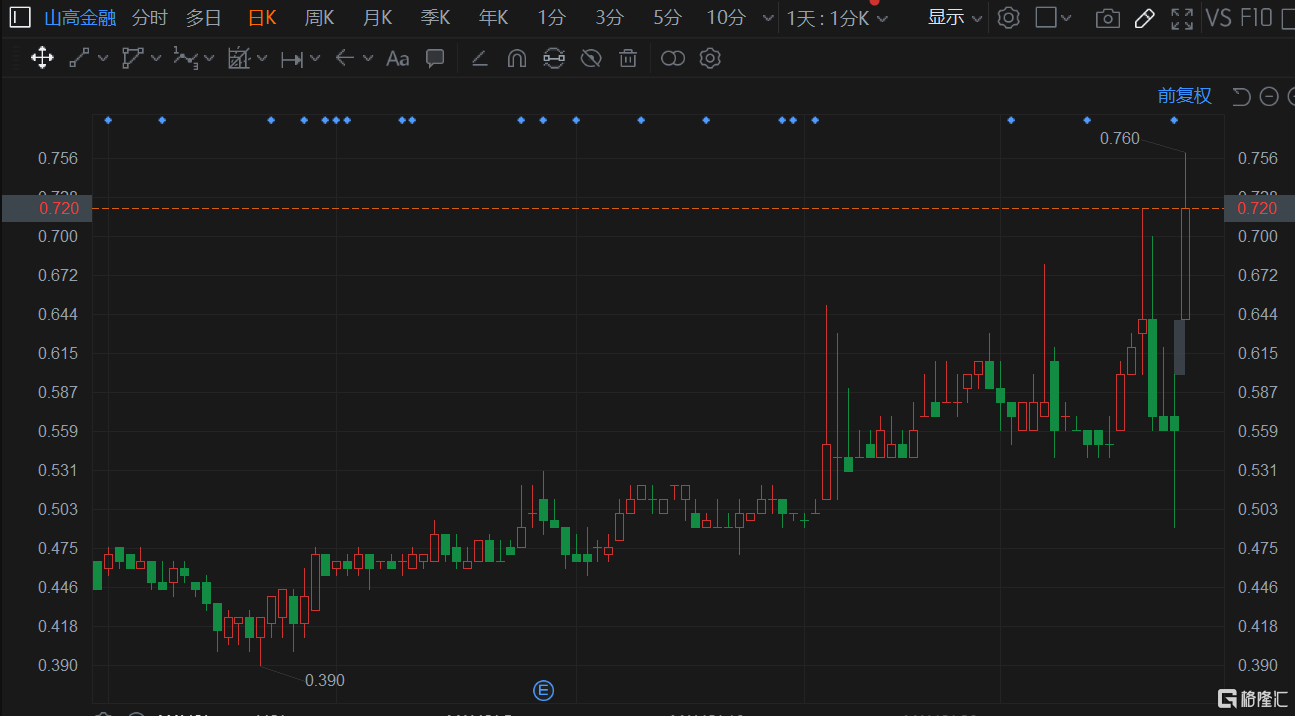Select the magnet snap tool
The height and width of the screenshot is (716, 1295).
pyautogui.click(x=517, y=58)
